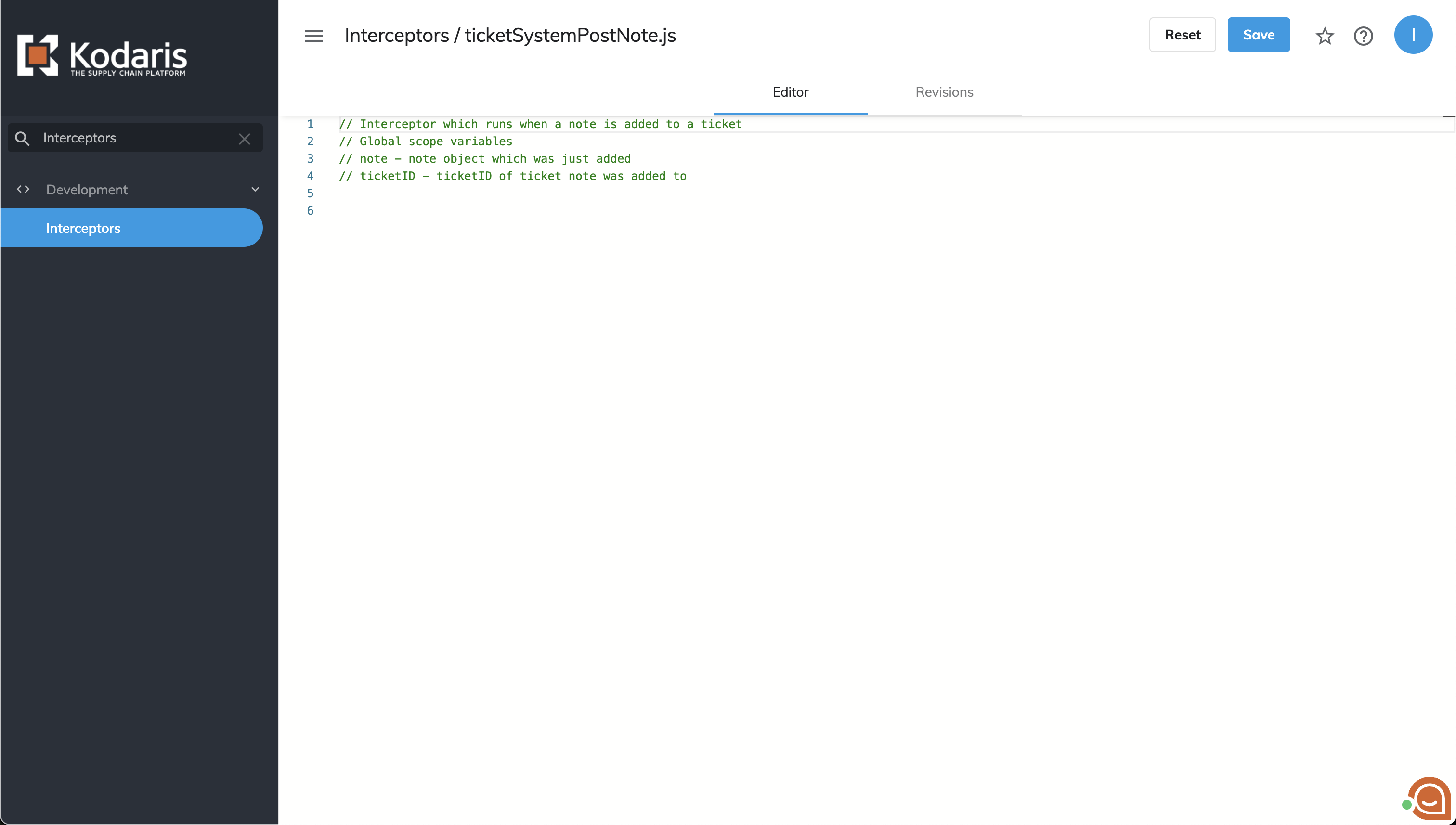This screenshot has width=1456, height=825.
Task: Switch to the Revisions tab
Action: 944,92
